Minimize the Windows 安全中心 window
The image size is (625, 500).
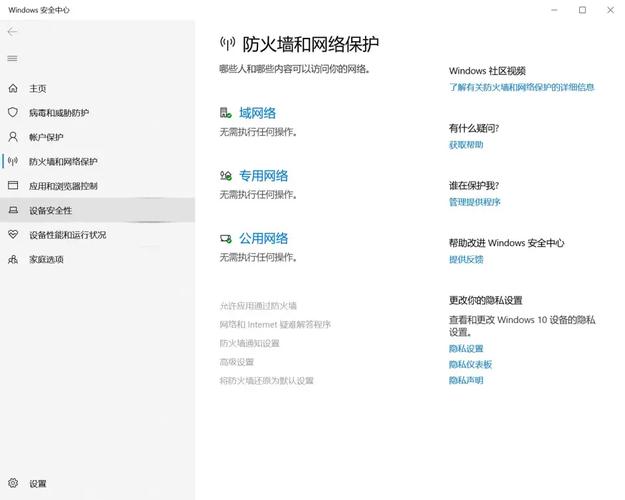tap(554, 10)
